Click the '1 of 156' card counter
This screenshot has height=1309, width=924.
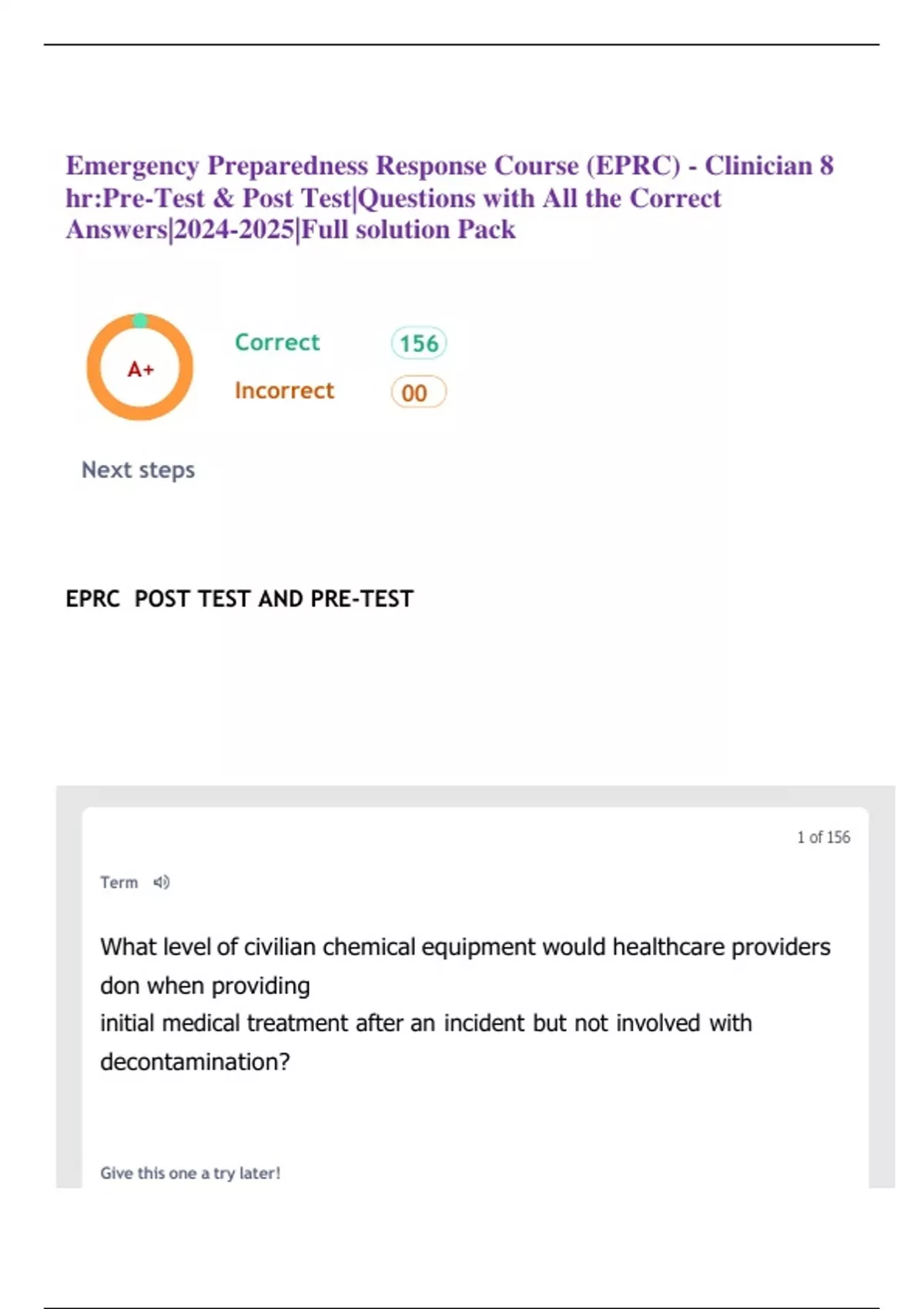click(x=823, y=837)
